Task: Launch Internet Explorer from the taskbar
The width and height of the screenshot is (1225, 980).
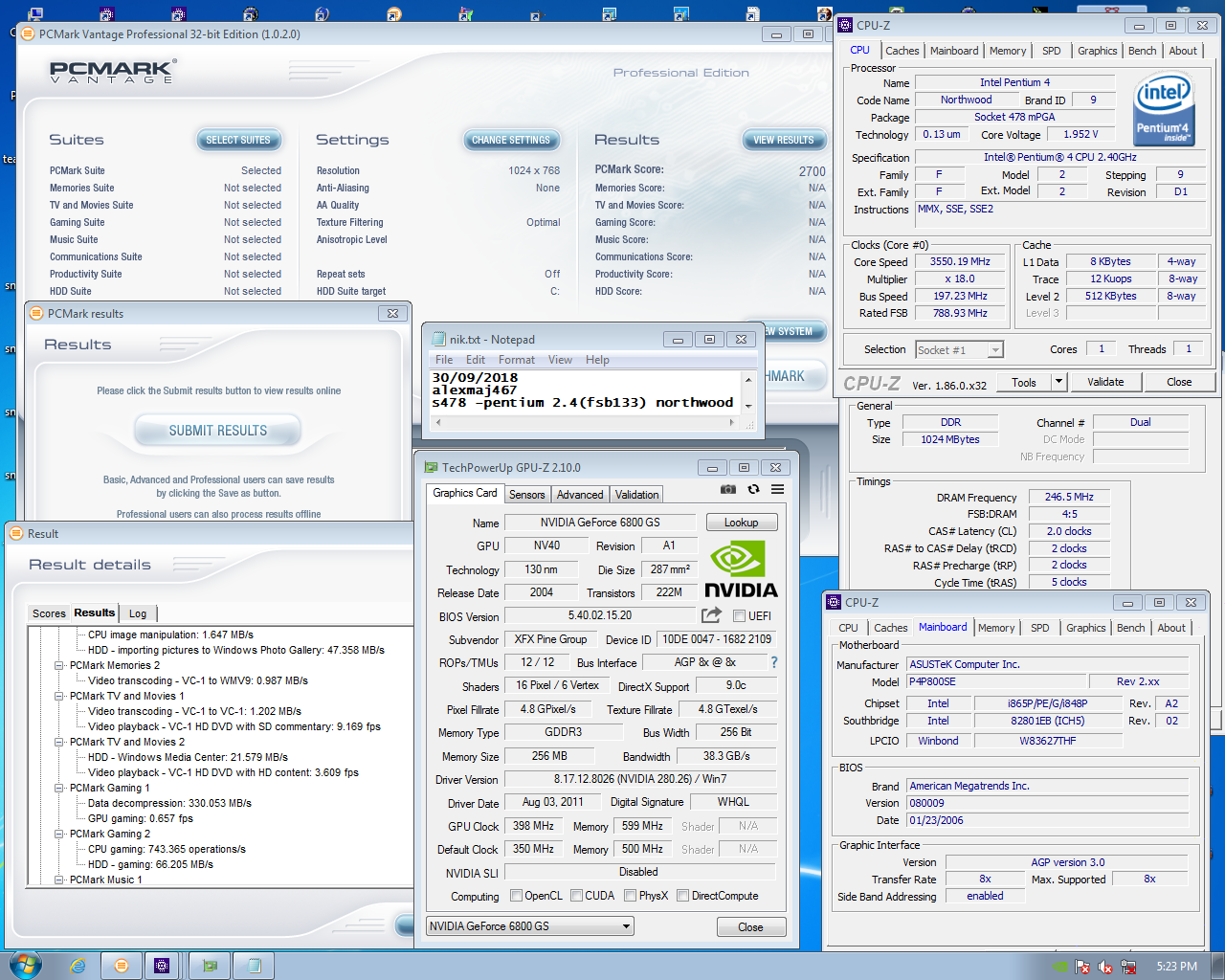Action: point(78,966)
